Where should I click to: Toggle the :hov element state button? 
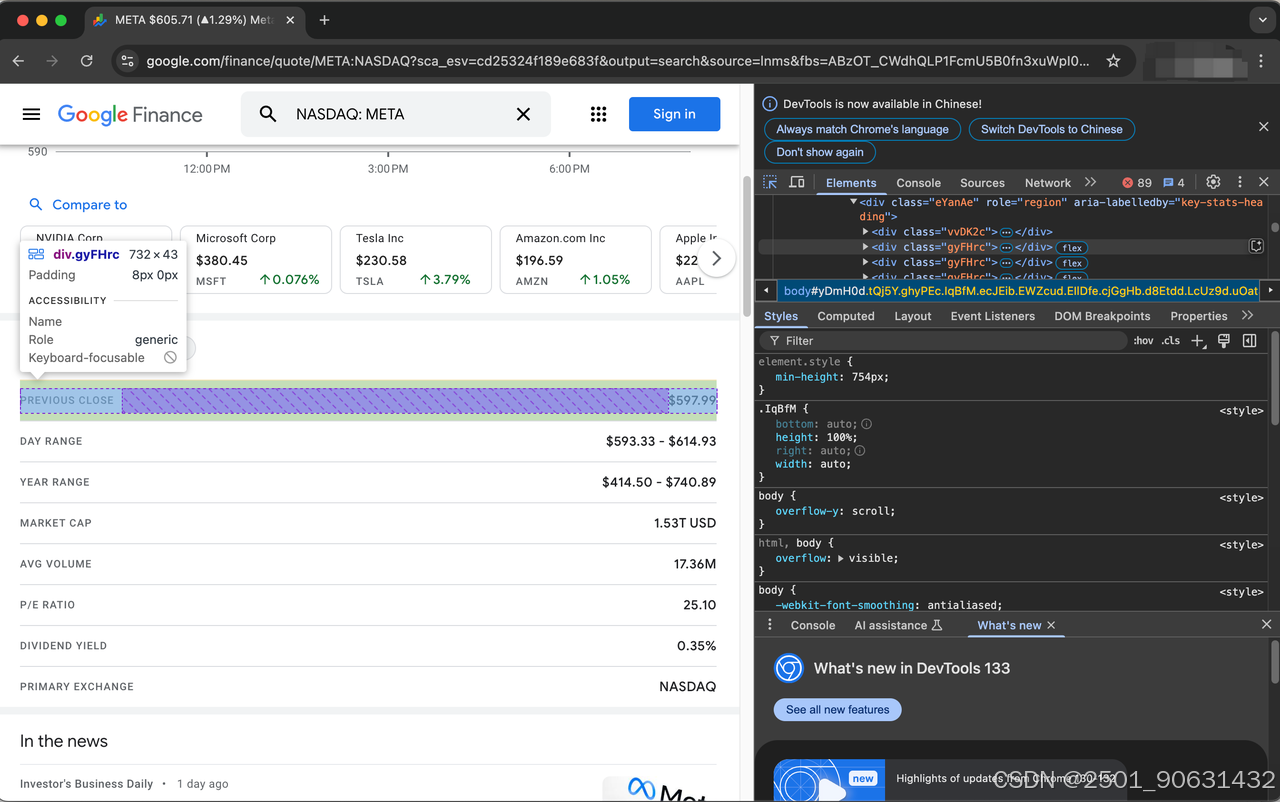(1143, 341)
